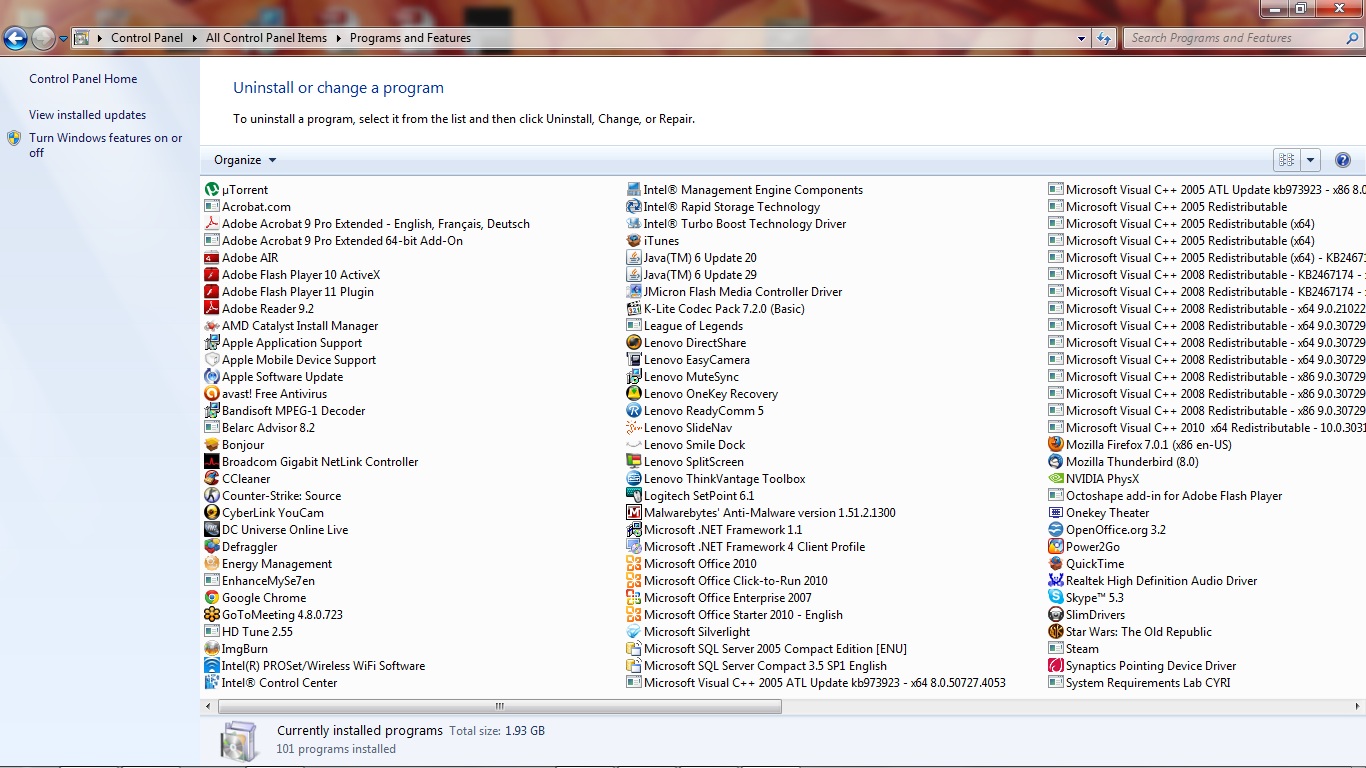Click the horizontal scrollbar right arrow
This screenshot has height=768, width=1366.
[1358, 706]
